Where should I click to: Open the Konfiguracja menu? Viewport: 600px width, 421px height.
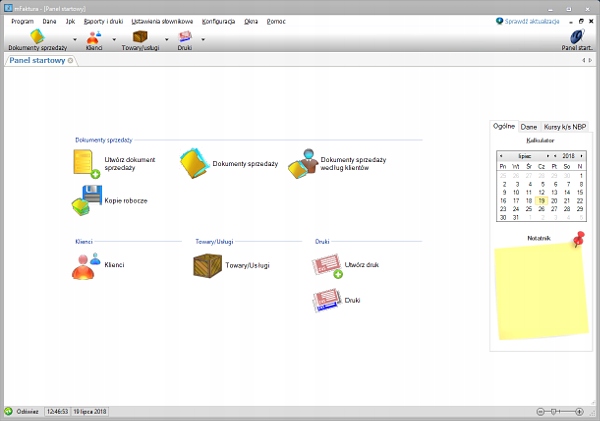pos(218,20)
